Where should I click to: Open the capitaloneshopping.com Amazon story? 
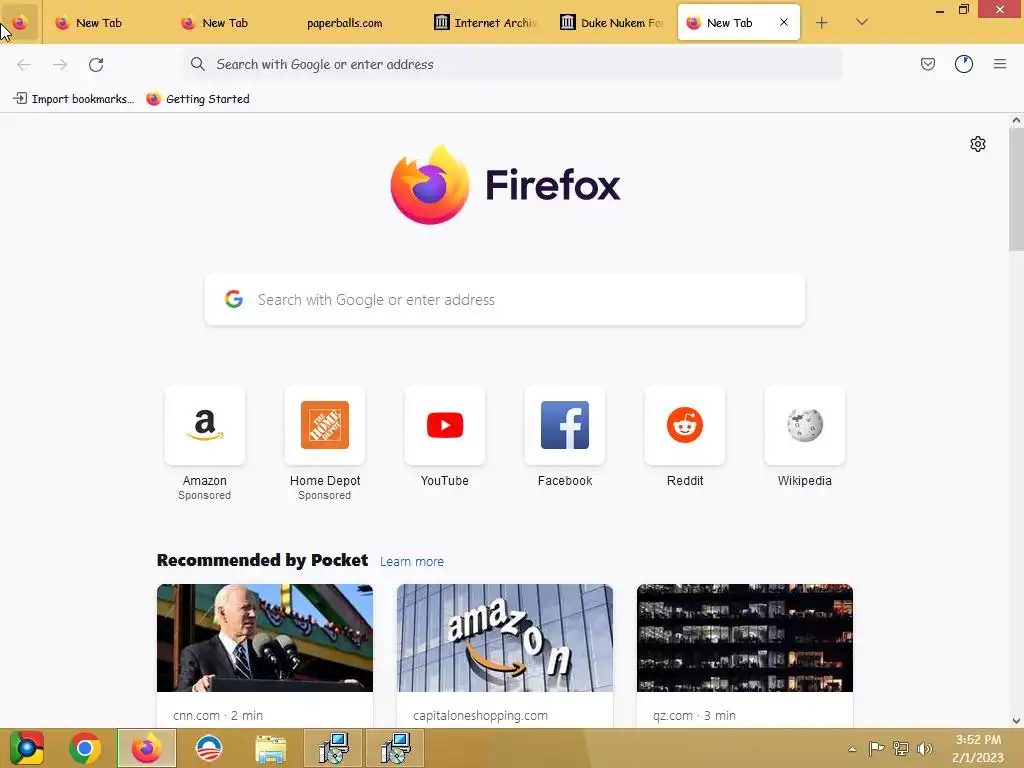tap(505, 638)
